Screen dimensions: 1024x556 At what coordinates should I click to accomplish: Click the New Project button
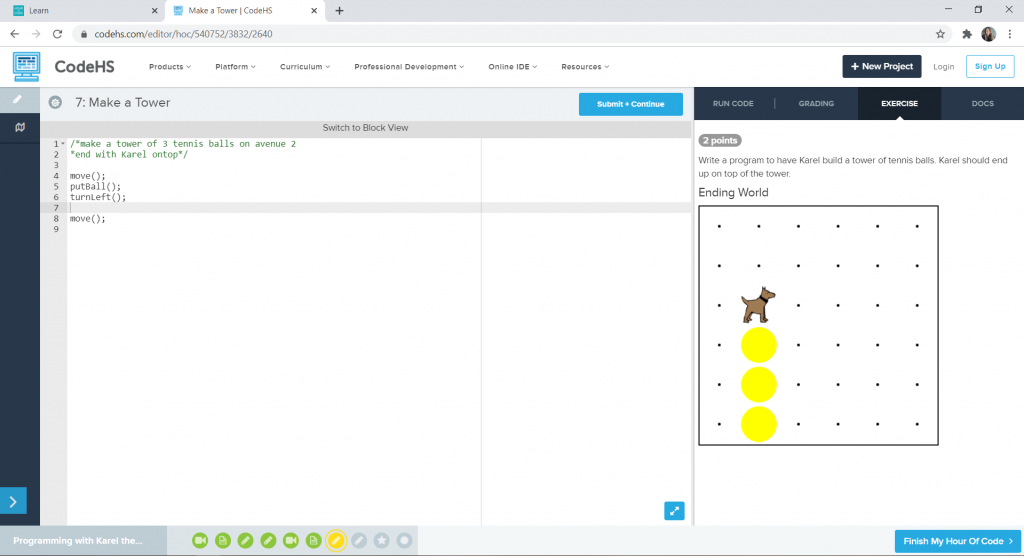882,67
